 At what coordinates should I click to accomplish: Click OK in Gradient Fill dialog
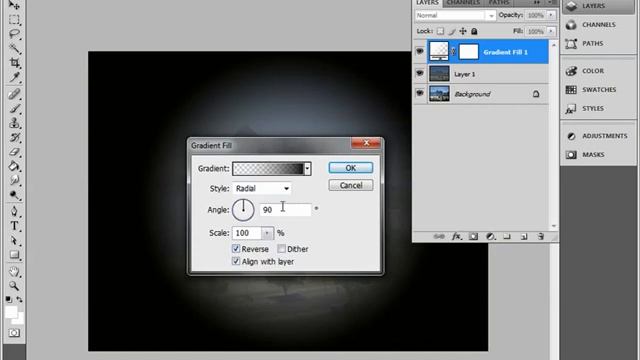point(351,168)
